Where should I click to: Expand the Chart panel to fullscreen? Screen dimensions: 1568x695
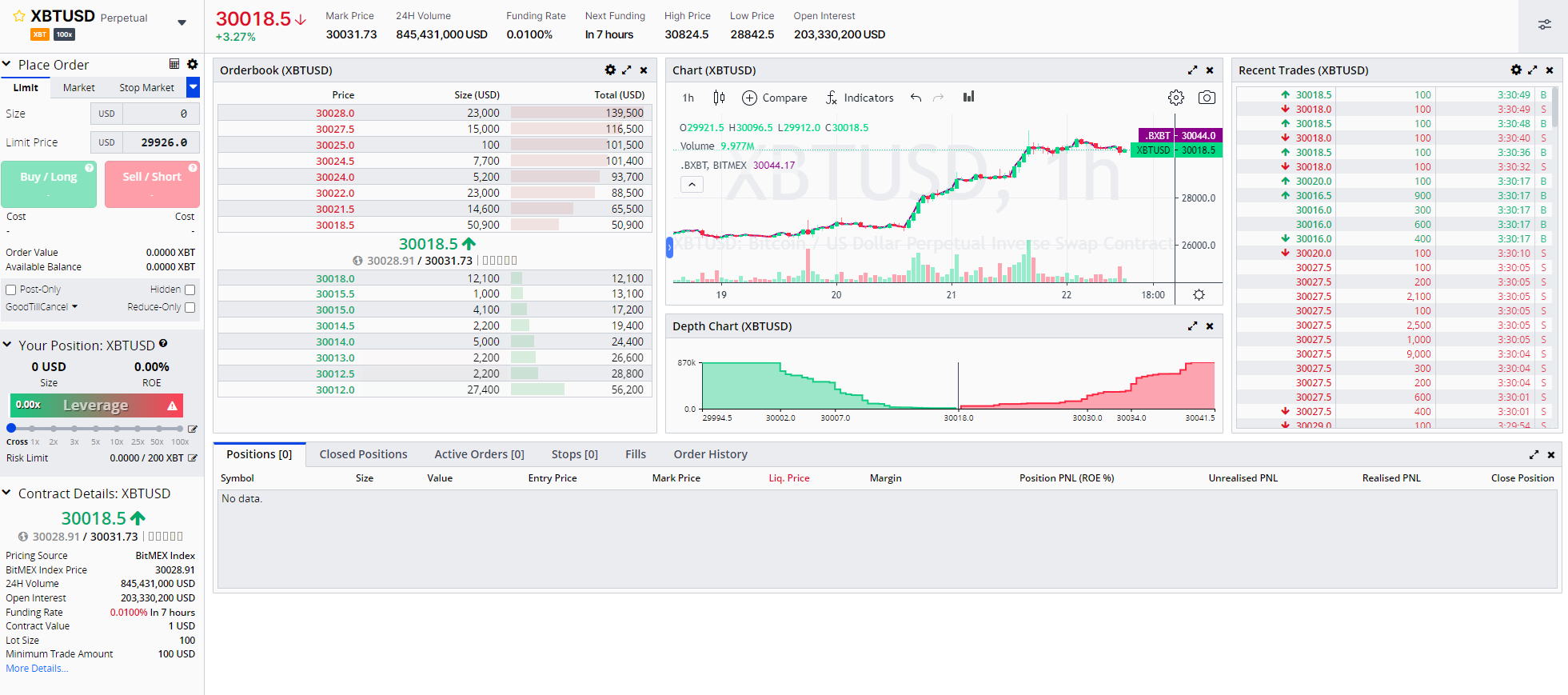[1192, 70]
